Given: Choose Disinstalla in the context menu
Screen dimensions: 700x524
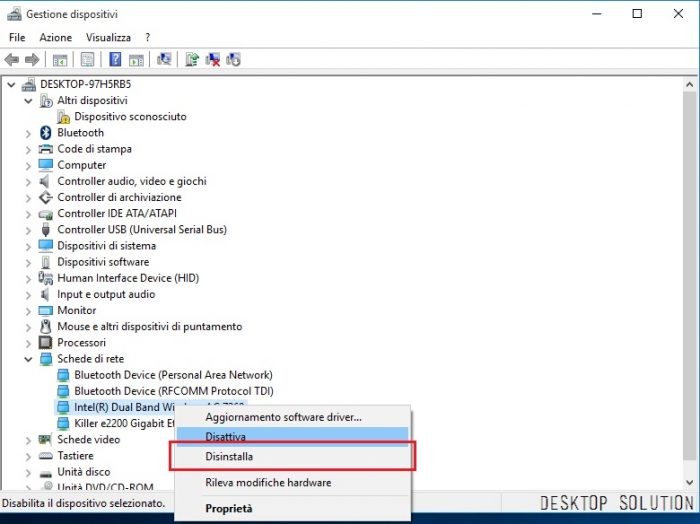Looking at the screenshot, I should click(x=292, y=456).
